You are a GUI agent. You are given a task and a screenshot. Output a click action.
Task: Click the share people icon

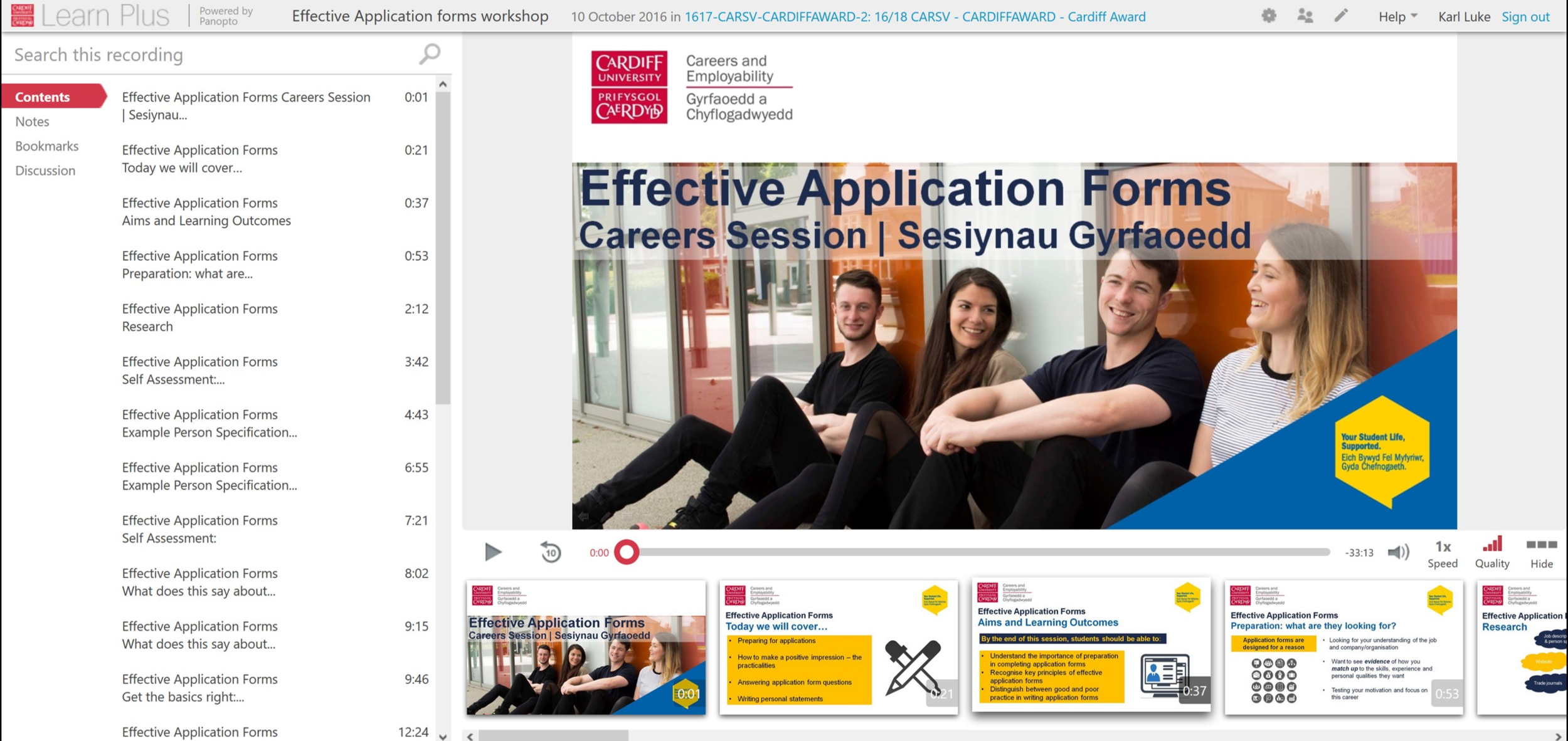pos(1305,16)
